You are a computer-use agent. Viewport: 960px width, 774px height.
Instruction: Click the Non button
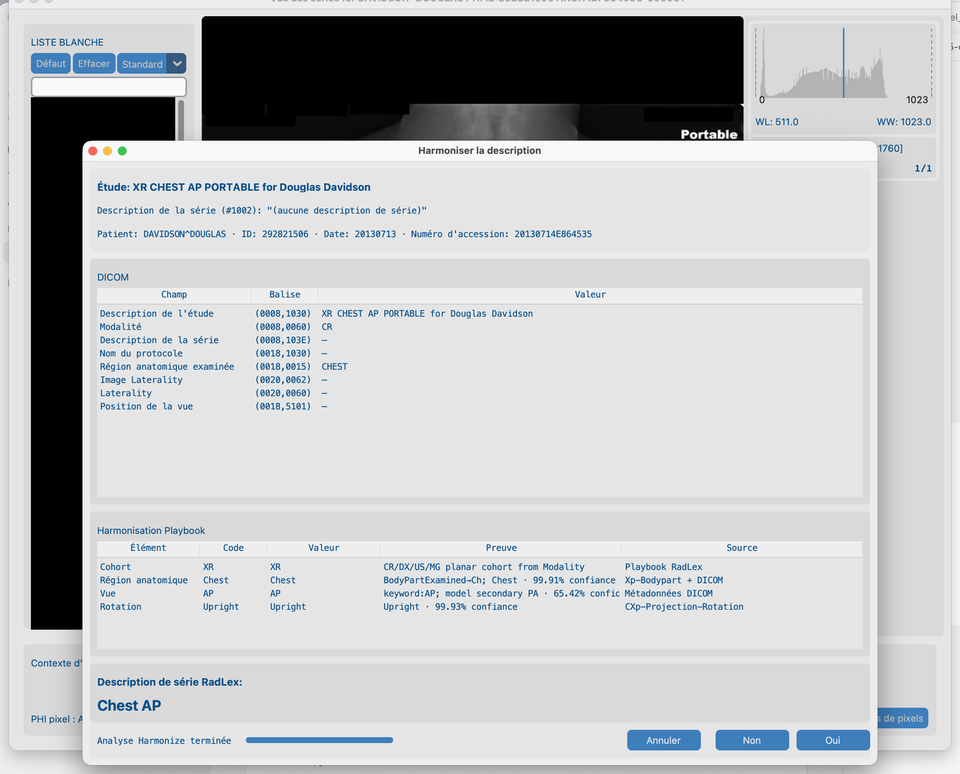pos(752,740)
